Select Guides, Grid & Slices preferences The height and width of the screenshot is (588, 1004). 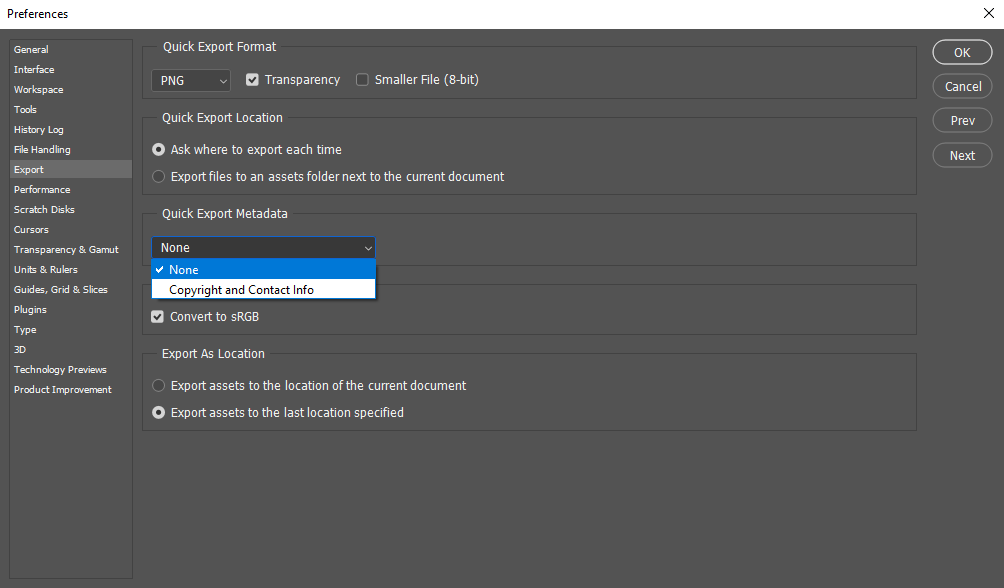(x=60, y=289)
